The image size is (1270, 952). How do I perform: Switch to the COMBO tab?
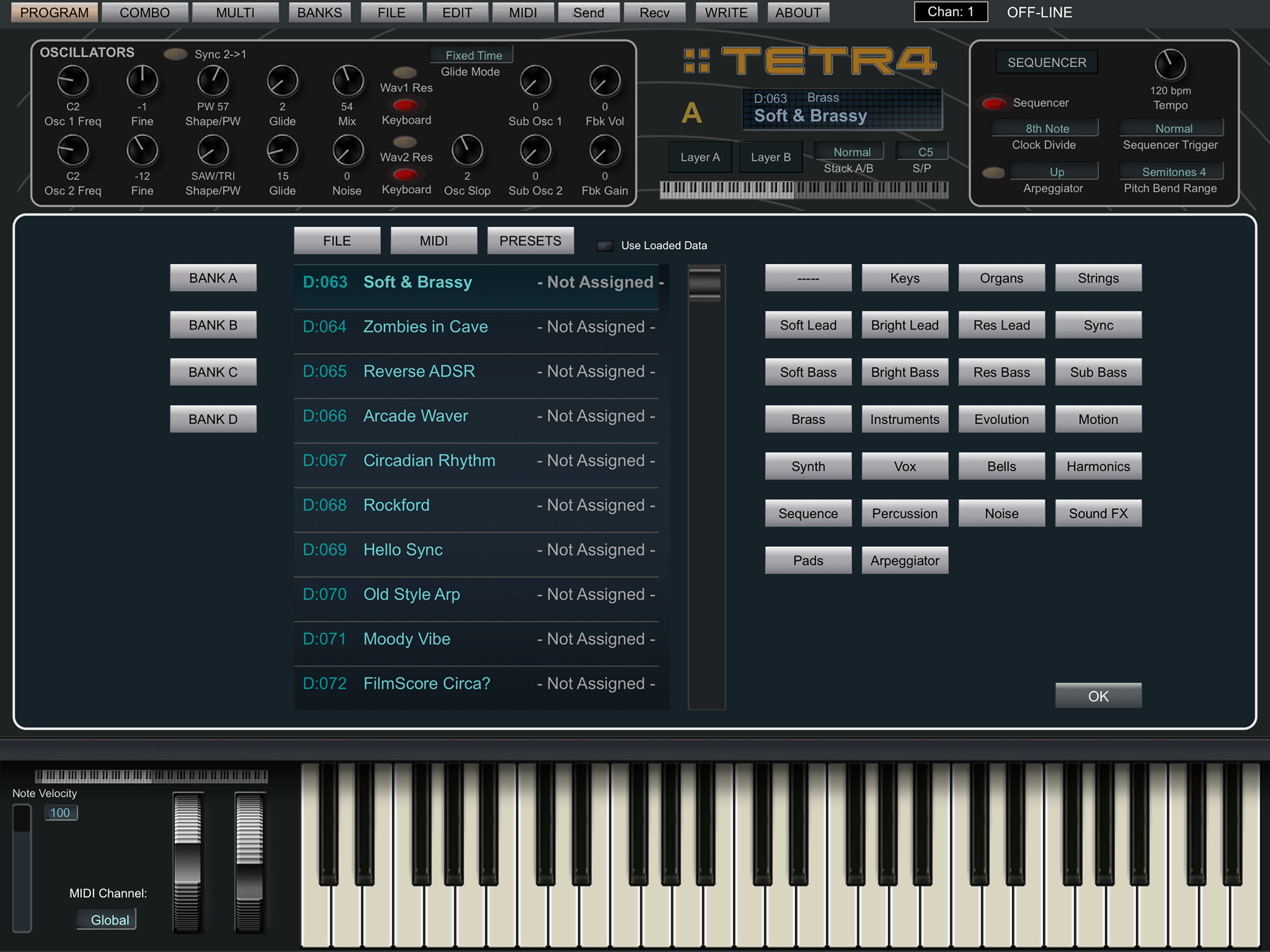coord(145,13)
